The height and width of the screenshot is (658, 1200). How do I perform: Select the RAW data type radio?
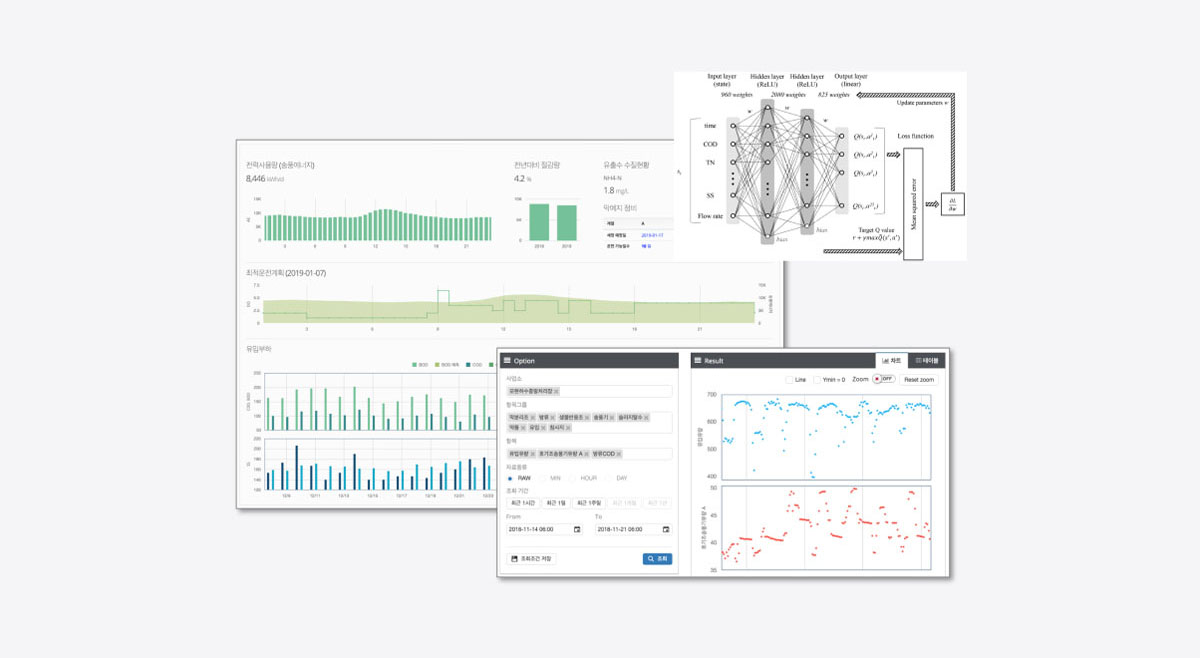pyautogui.click(x=510, y=478)
